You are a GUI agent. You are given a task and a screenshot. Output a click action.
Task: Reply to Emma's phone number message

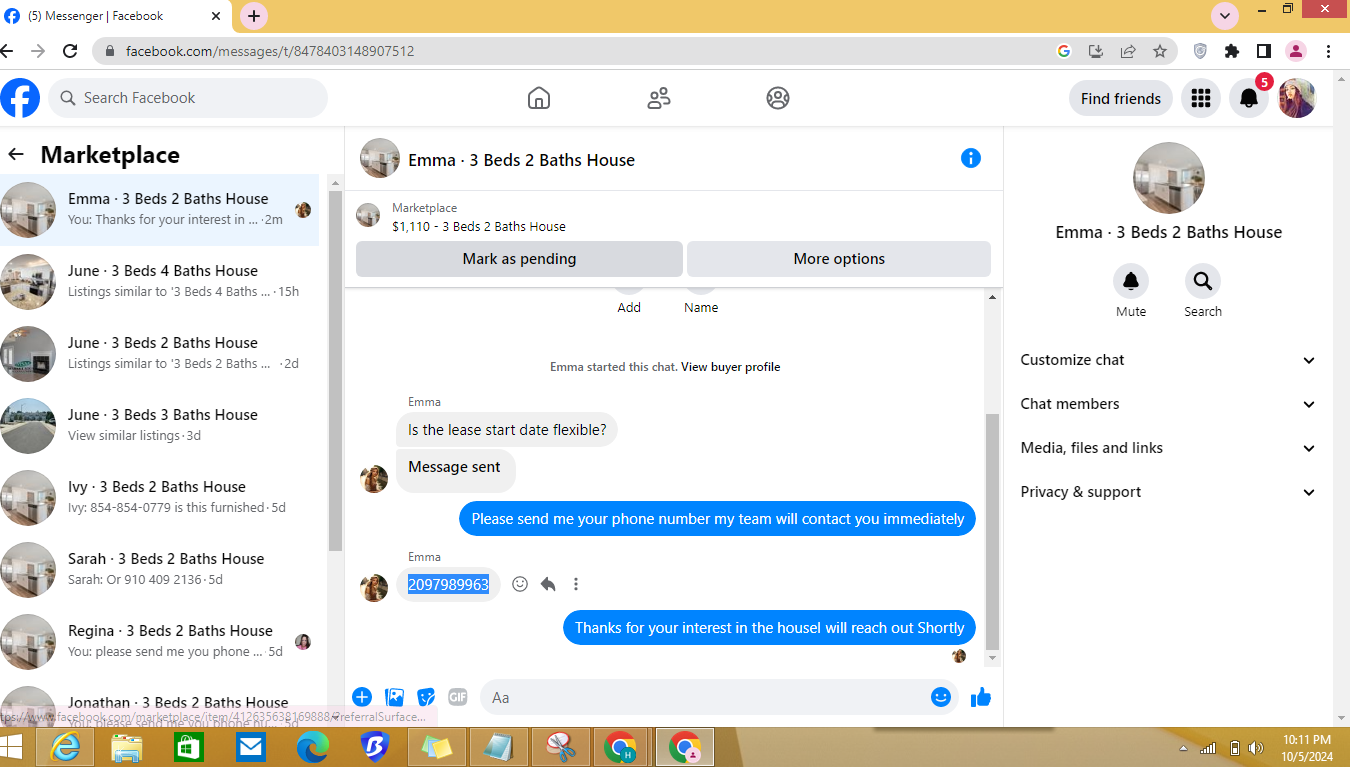(x=548, y=584)
